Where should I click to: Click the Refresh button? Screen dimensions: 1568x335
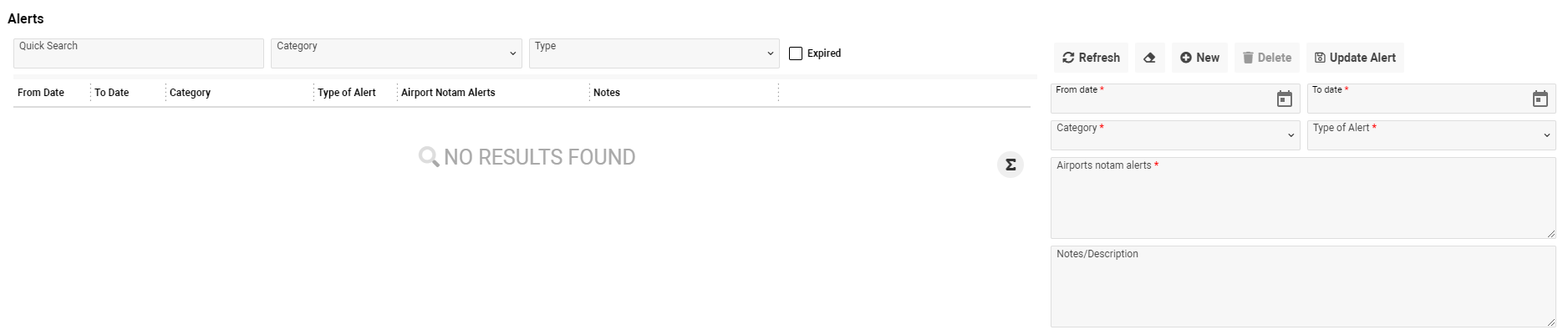click(x=1091, y=58)
